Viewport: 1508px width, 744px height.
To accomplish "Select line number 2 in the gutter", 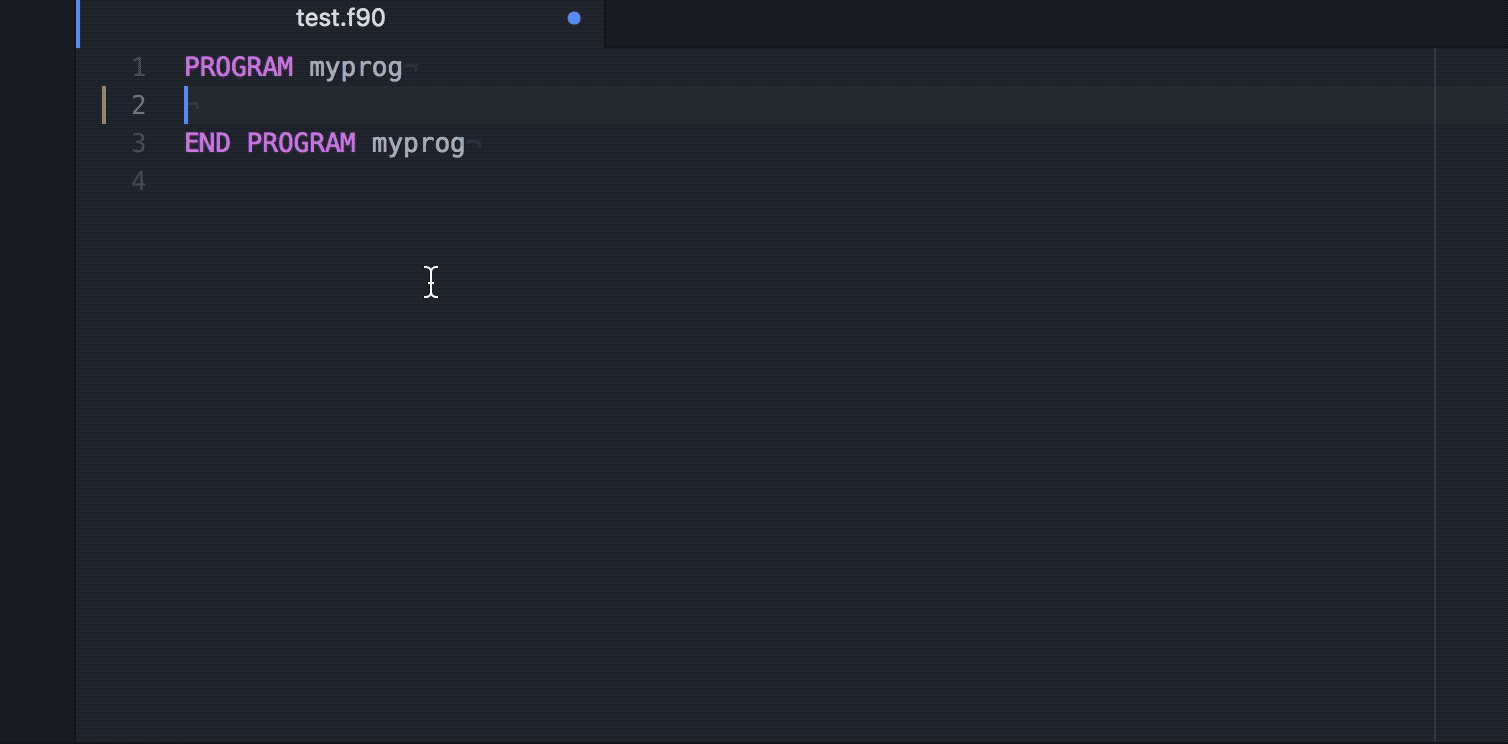I will coord(138,105).
